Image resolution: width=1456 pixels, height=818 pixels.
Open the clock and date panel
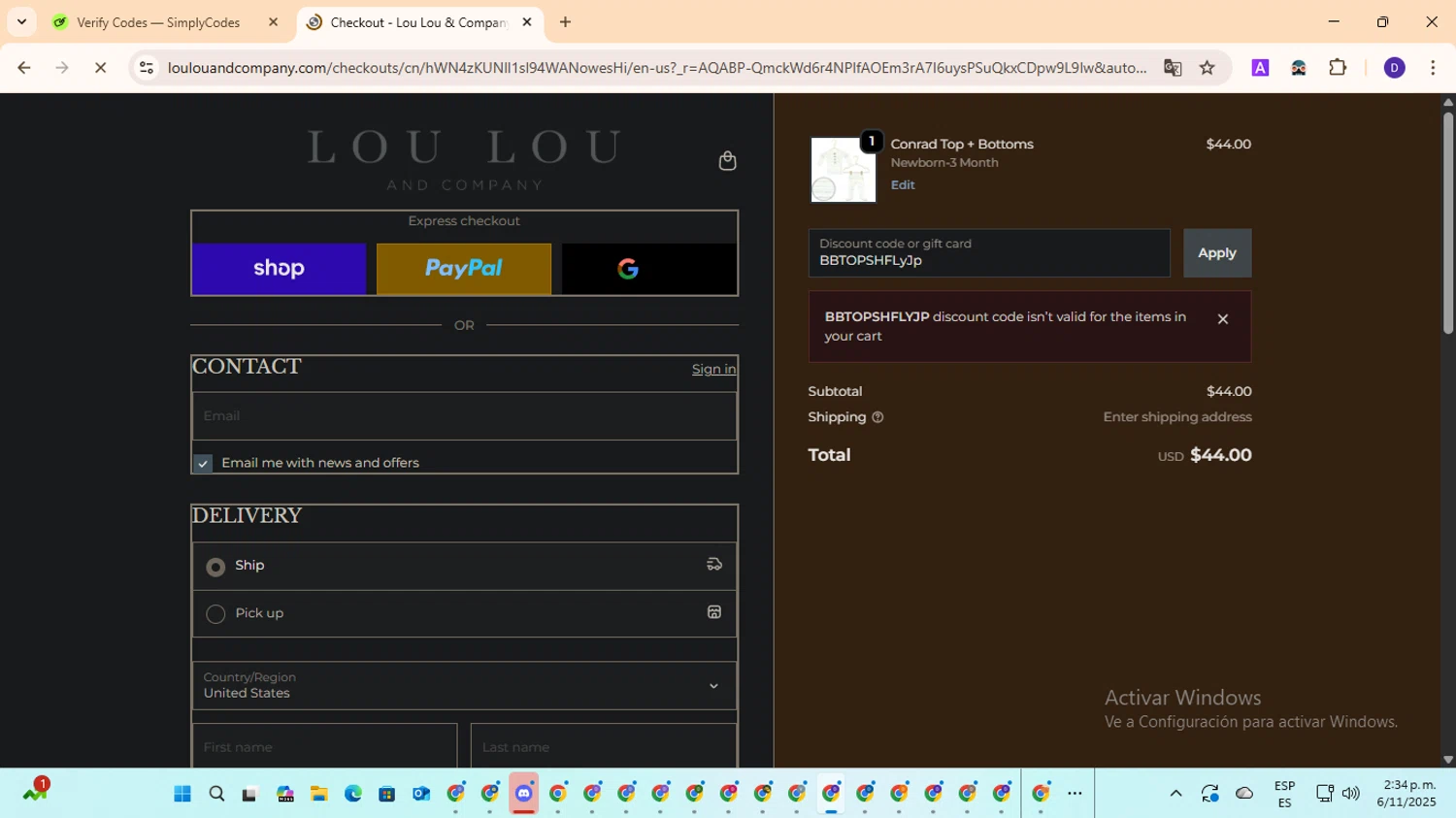(x=1406, y=794)
